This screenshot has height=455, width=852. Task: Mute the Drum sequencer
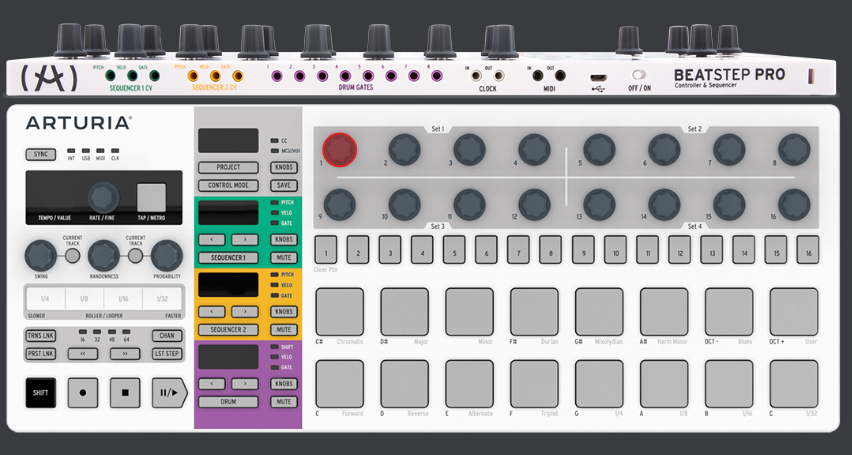pyautogui.click(x=284, y=402)
